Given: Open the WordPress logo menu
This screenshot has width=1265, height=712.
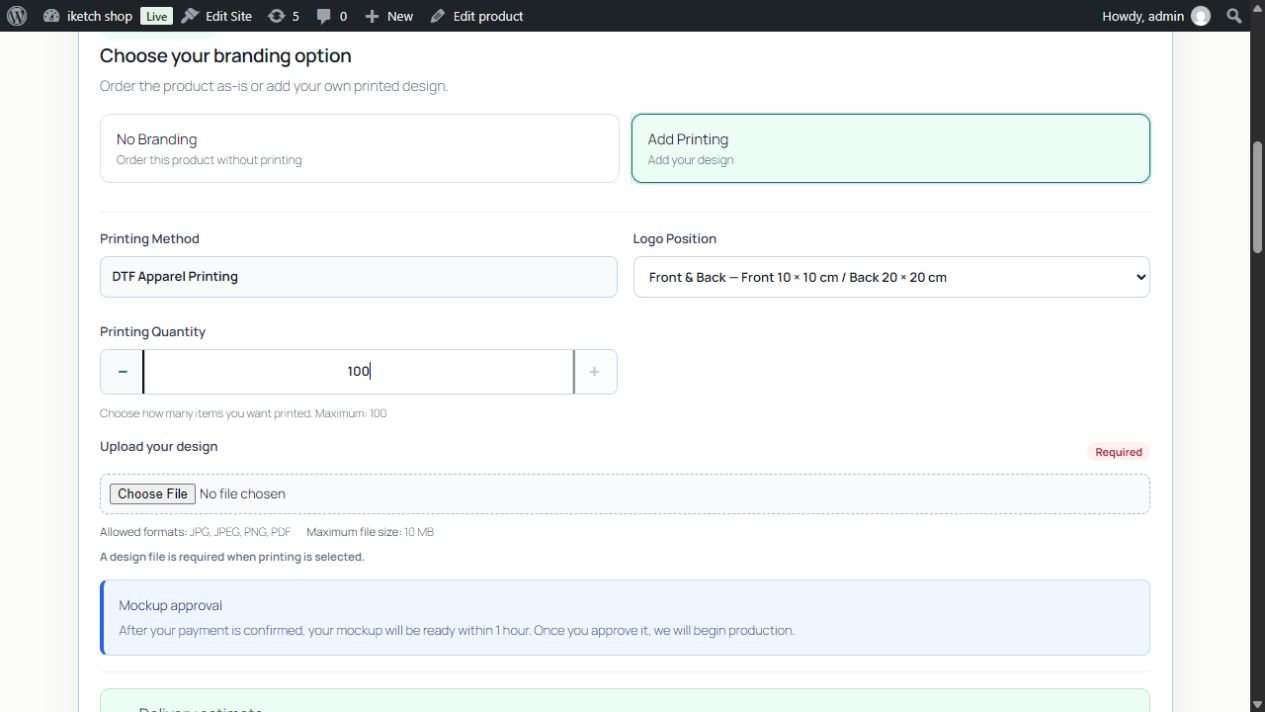Looking at the screenshot, I should (x=16, y=16).
